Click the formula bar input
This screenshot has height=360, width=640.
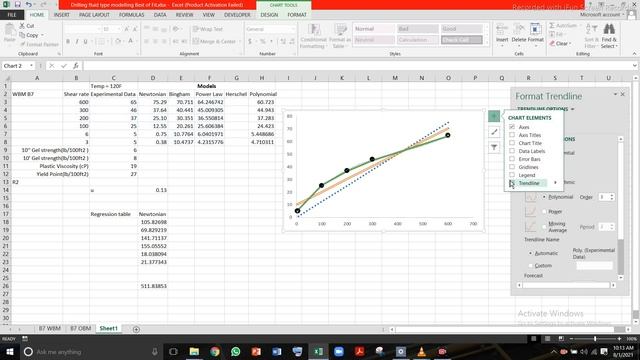[x=359, y=66]
